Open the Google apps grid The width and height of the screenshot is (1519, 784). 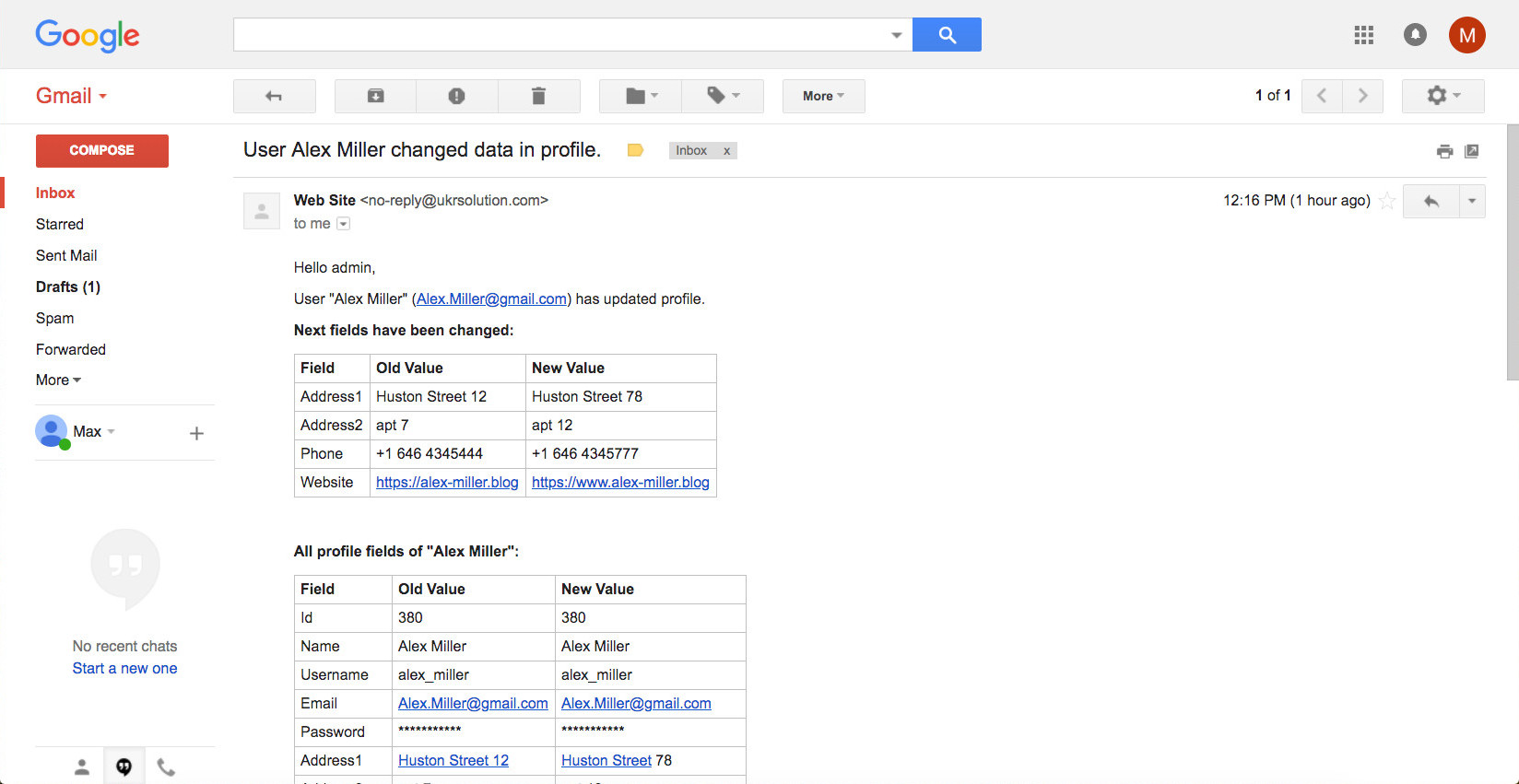[1364, 35]
